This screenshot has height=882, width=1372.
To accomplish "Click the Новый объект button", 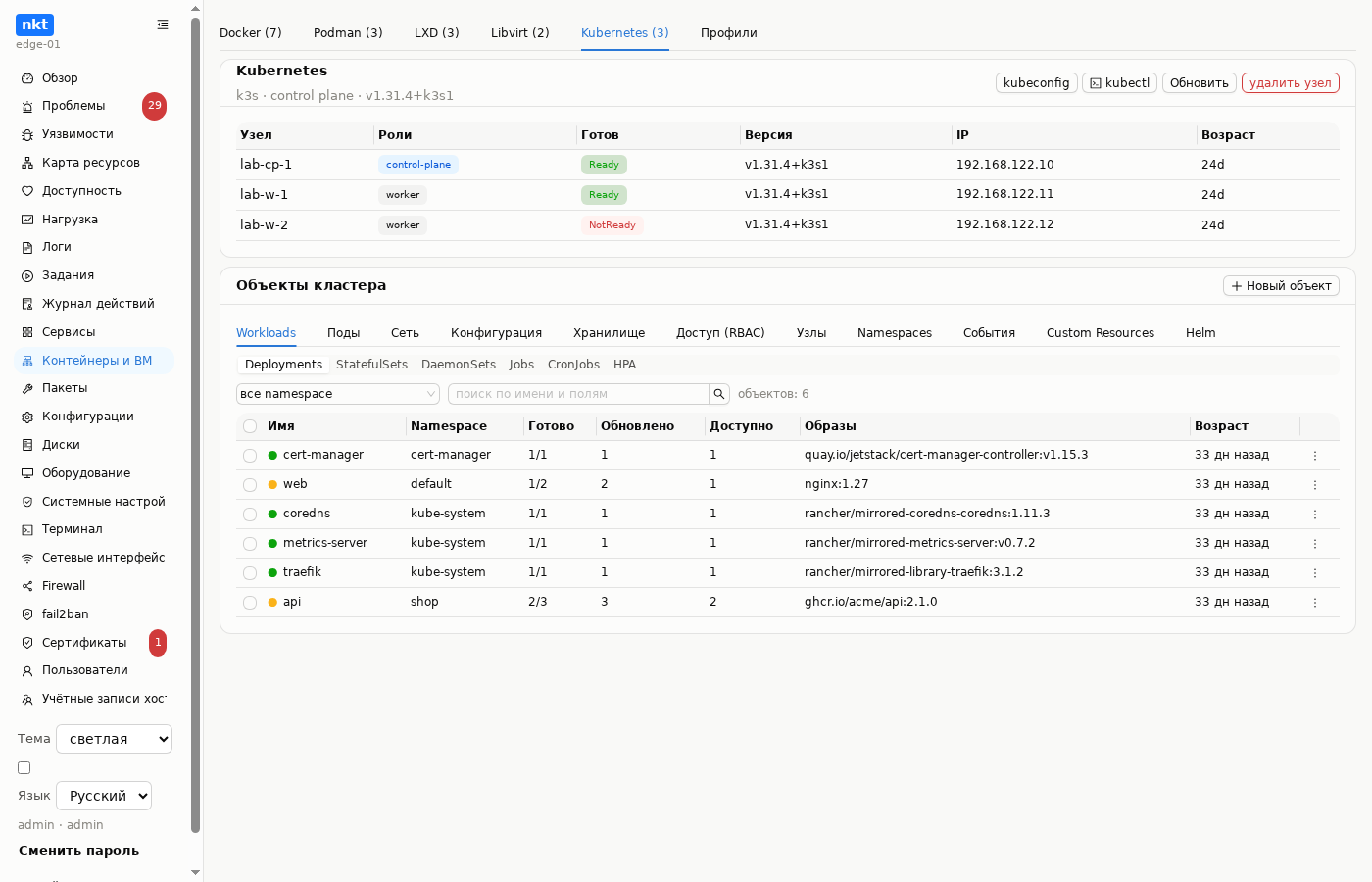I will click(x=1281, y=286).
